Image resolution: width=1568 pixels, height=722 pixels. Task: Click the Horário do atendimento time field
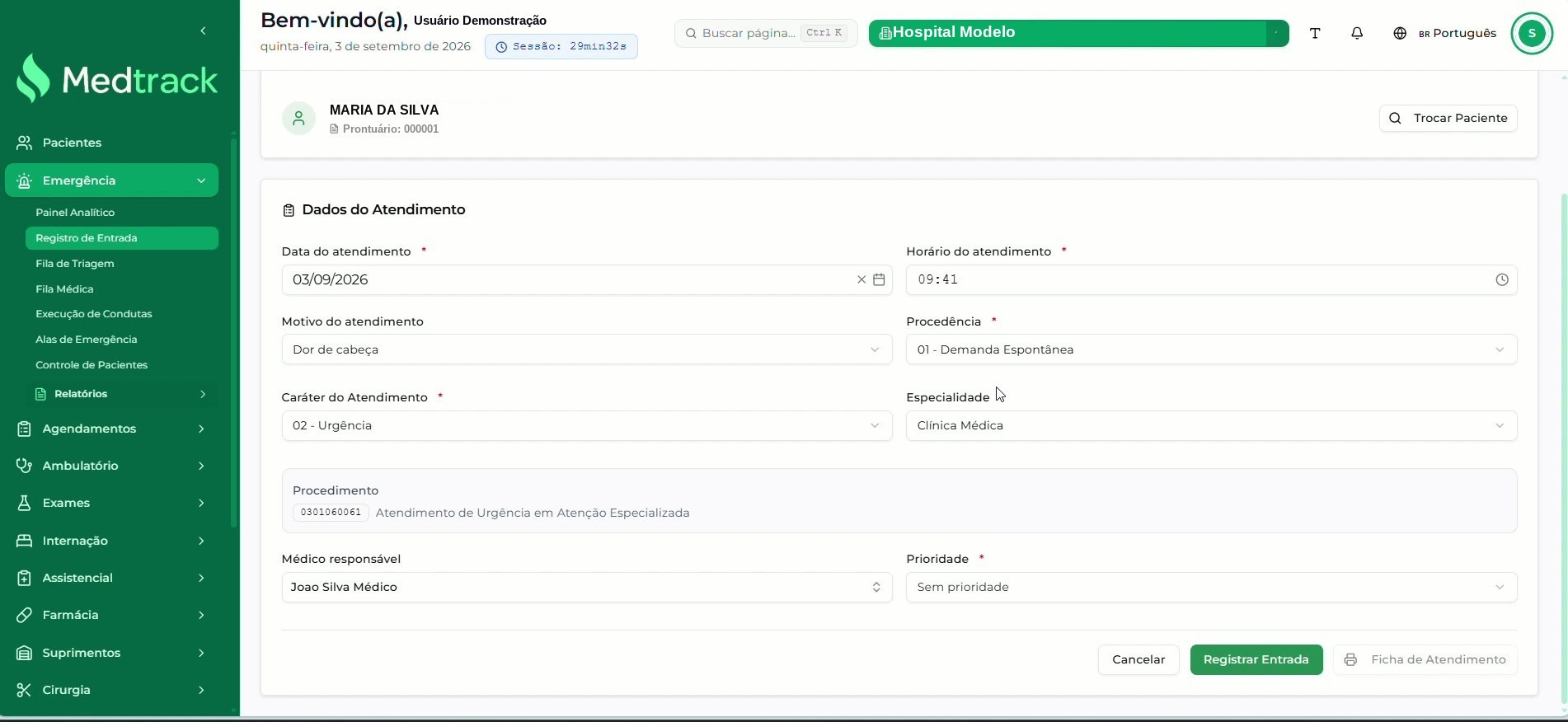click(x=1211, y=279)
